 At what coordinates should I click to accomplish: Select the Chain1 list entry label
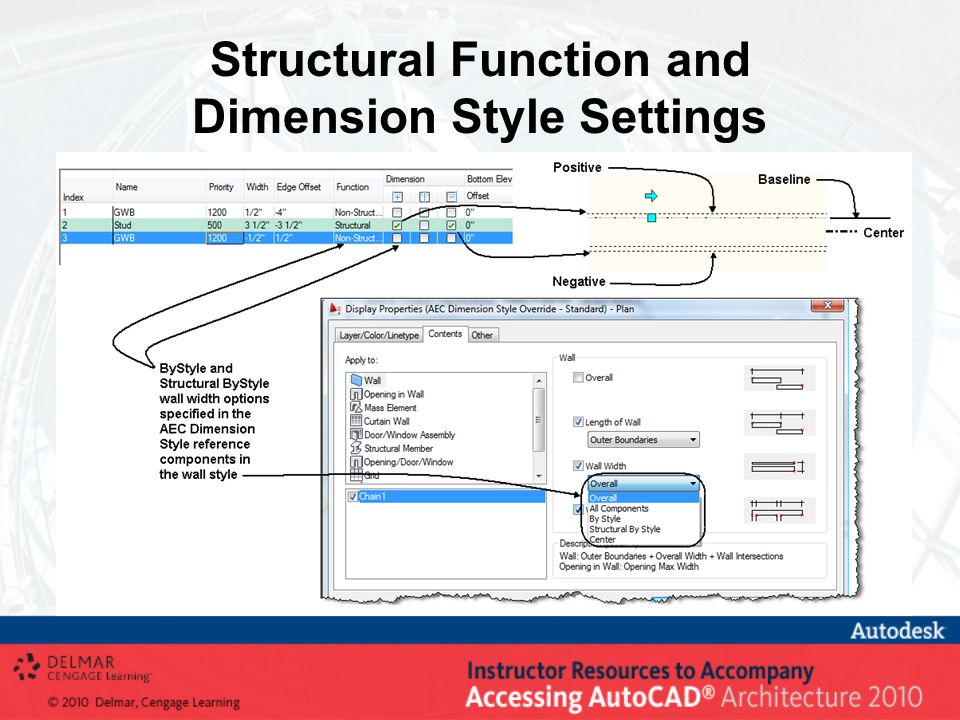coord(372,497)
